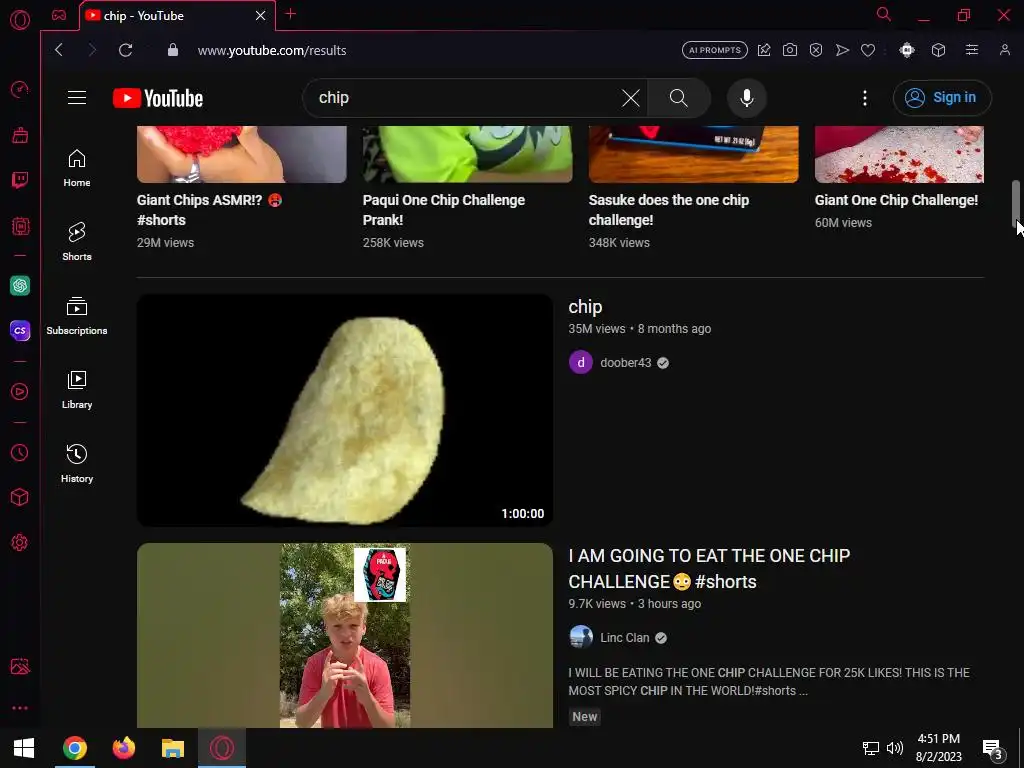Open the Settings gear in Opera sidebar
The height and width of the screenshot is (768, 1024).
tap(20, 542)
